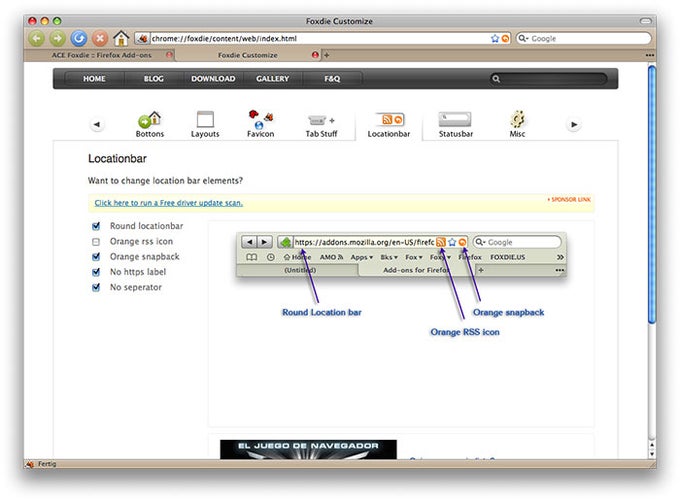Click the Foxdie status bar icon
This screenshot has height=501, width=680.
click(x=29, y=464)
